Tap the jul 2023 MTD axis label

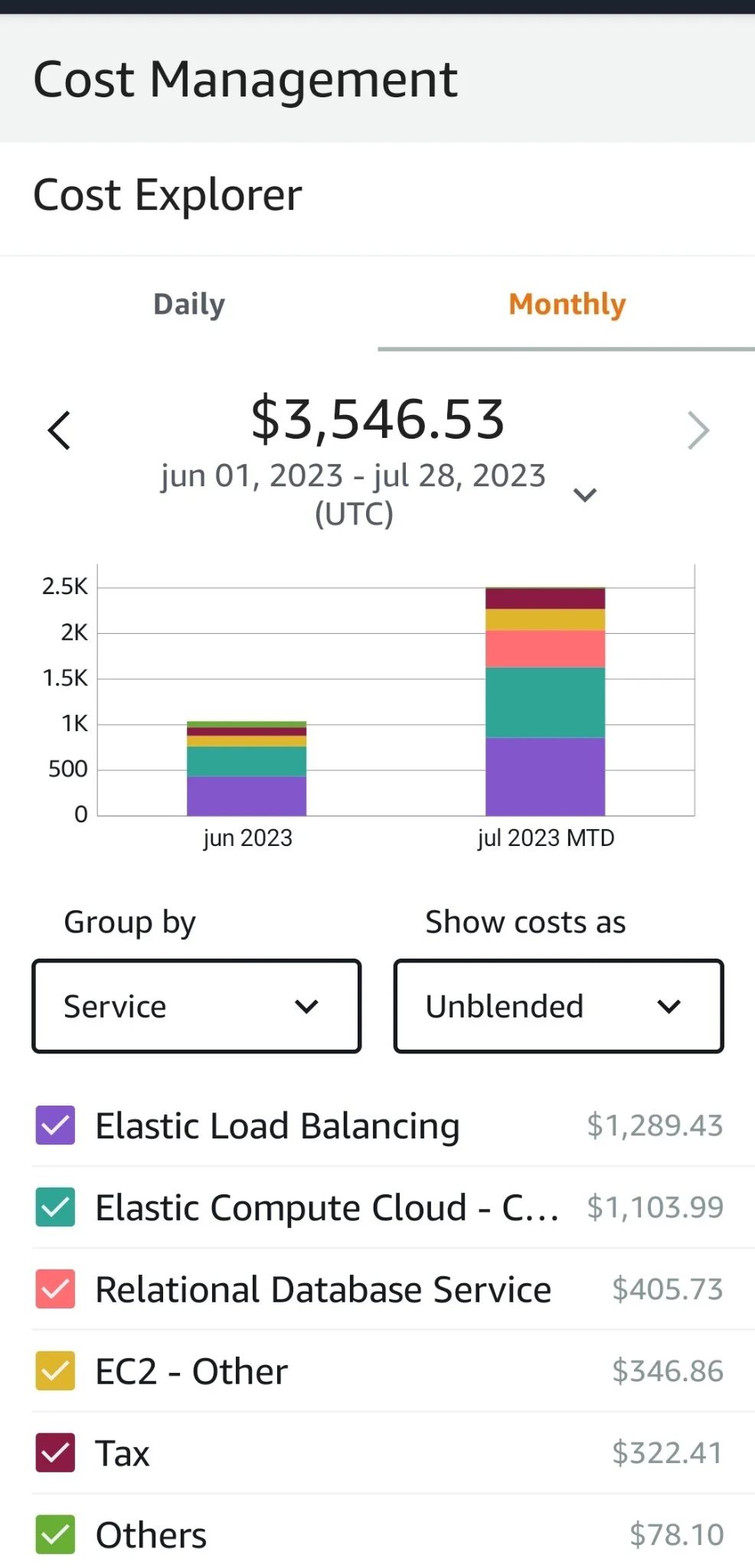coord(546,838)
